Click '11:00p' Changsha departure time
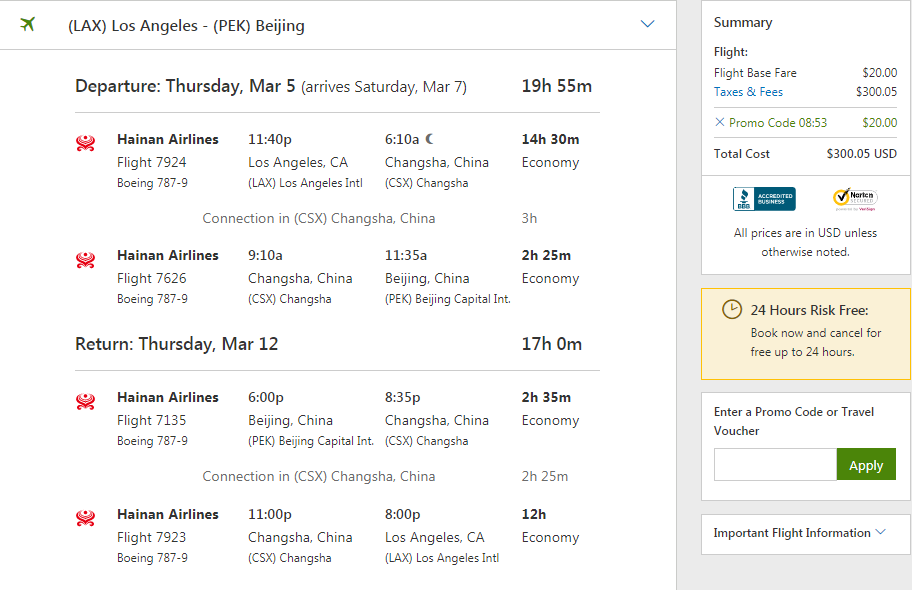 coord(270,514)
